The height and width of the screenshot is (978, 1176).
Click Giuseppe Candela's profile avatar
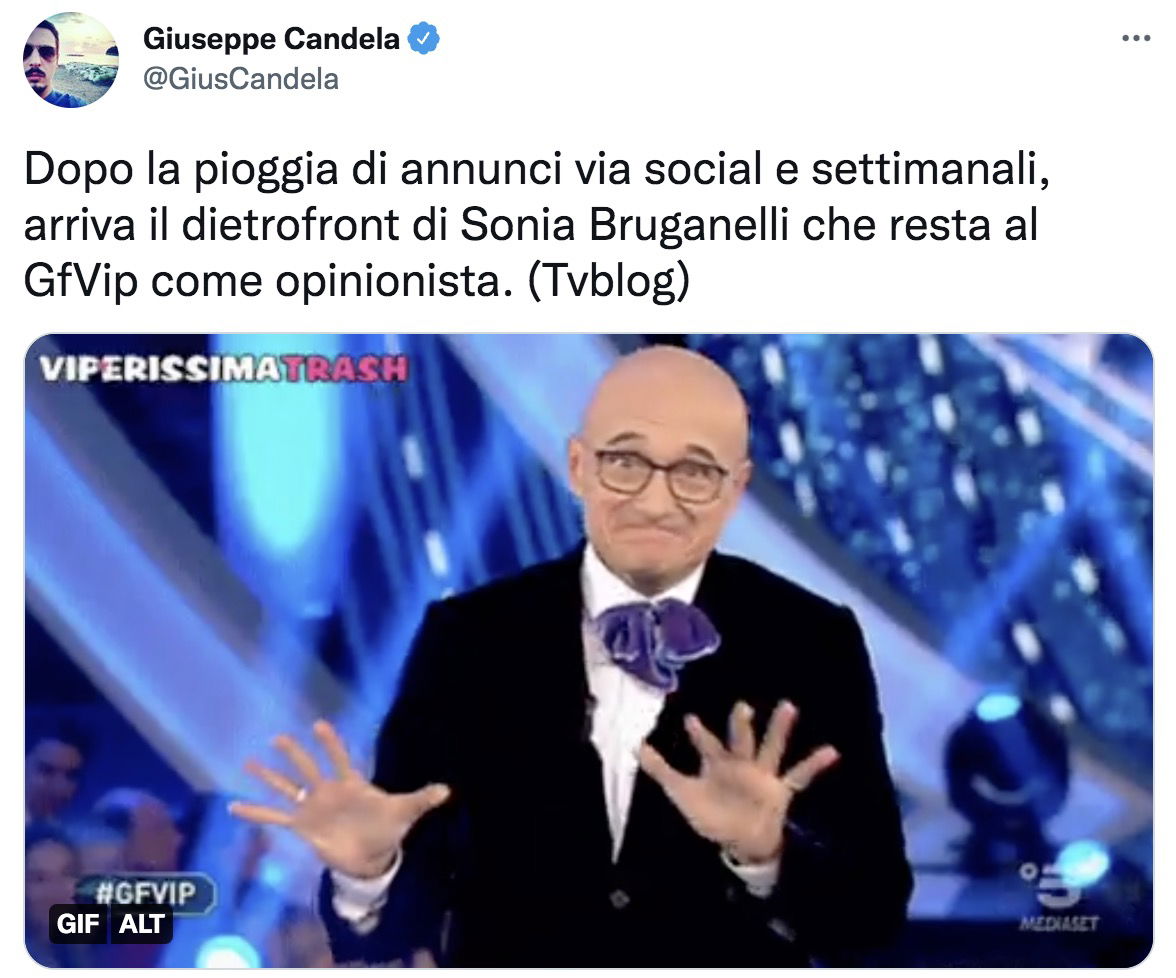coord(70,60)
